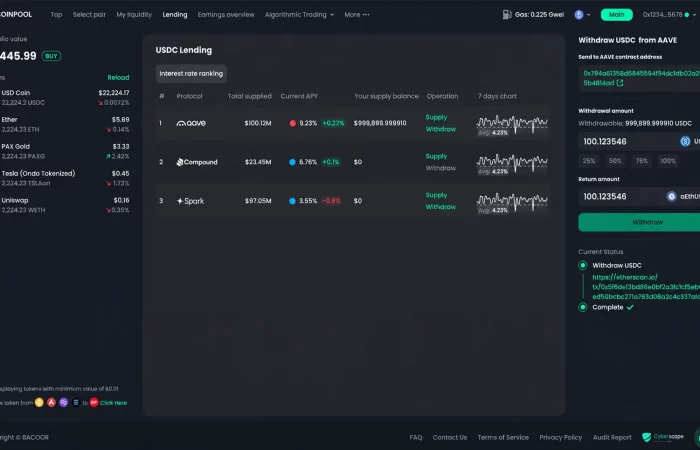Click the red APY dot for Aave

point(292,123)
